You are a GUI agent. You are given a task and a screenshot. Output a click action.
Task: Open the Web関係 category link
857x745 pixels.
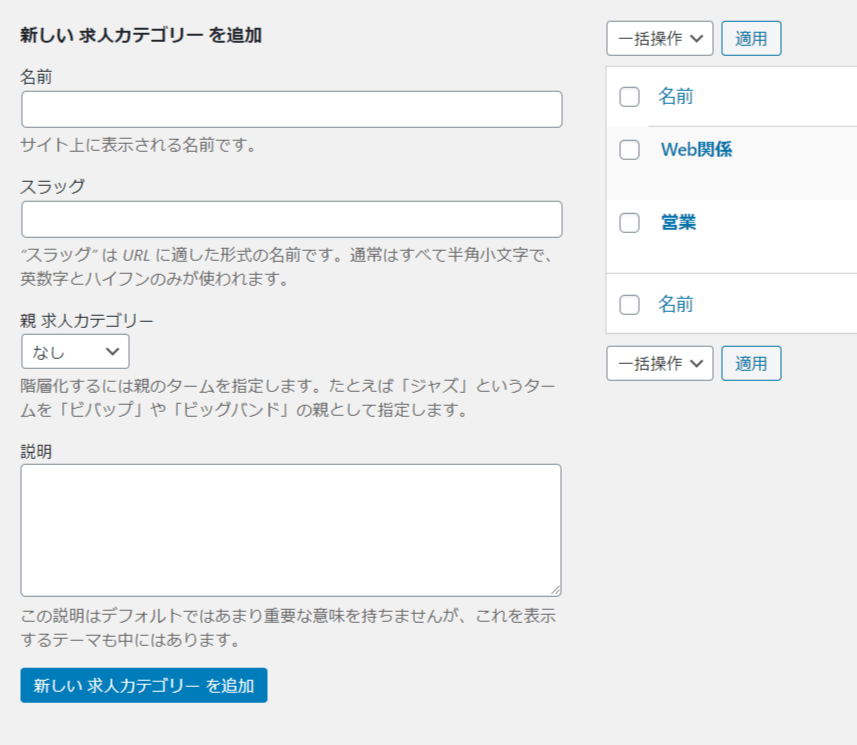pyautogui.click(x=696, y=149)
